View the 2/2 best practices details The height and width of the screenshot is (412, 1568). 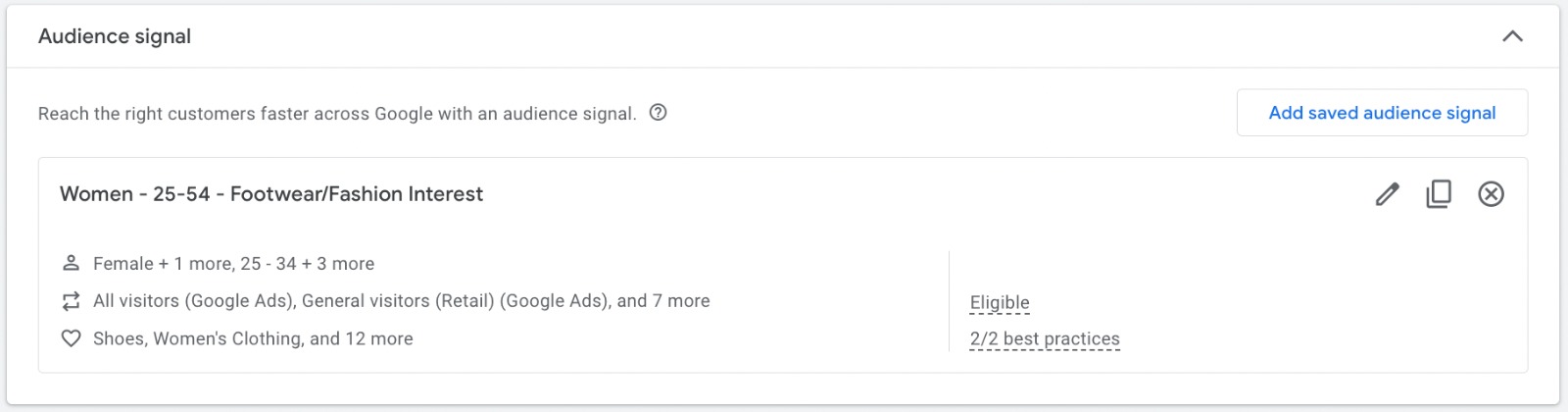pos(1045,338)
